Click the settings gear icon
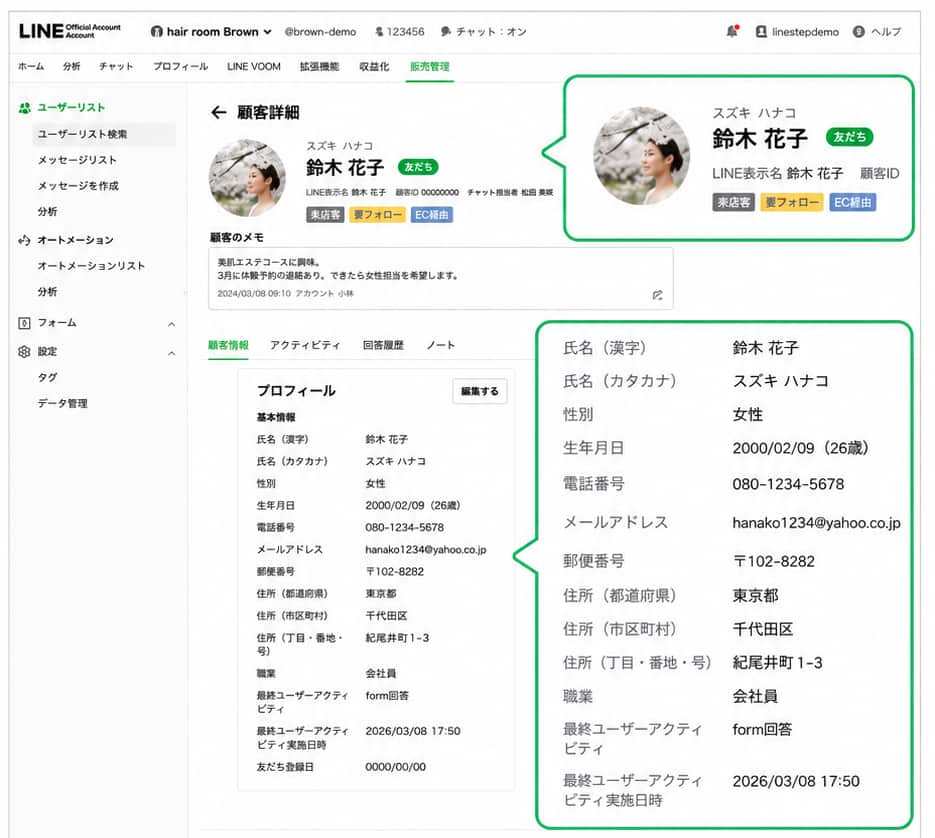This screenshot has width=935, height=838. coord(24,351)
